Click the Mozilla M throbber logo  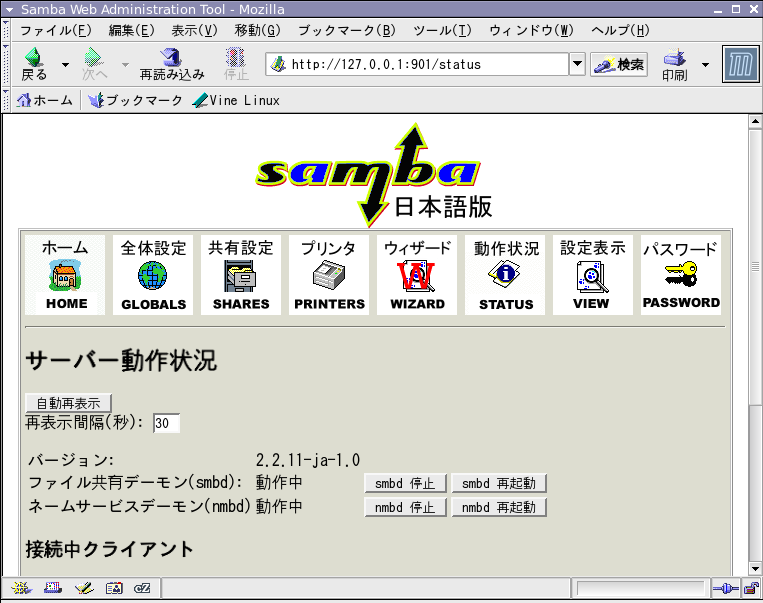(741, 64)
